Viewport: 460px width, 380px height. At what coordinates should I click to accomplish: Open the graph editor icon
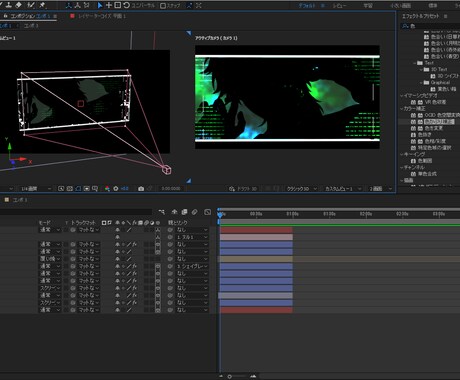tap(207, 212)
